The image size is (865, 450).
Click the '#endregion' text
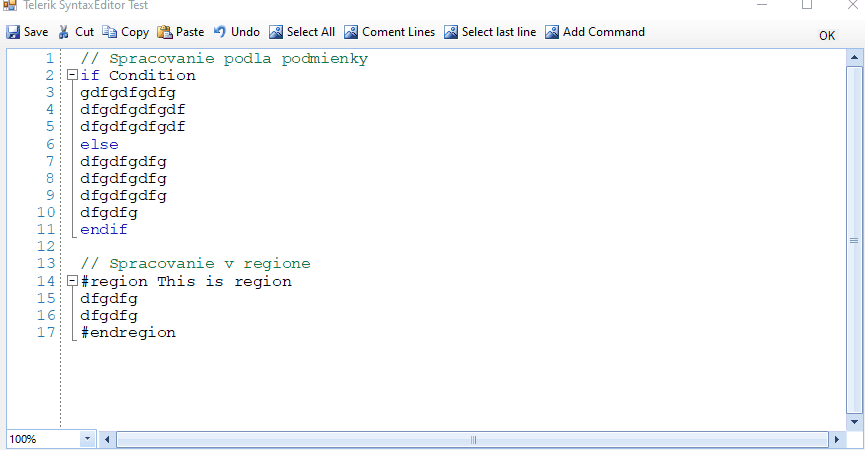[x=128, y=333]
